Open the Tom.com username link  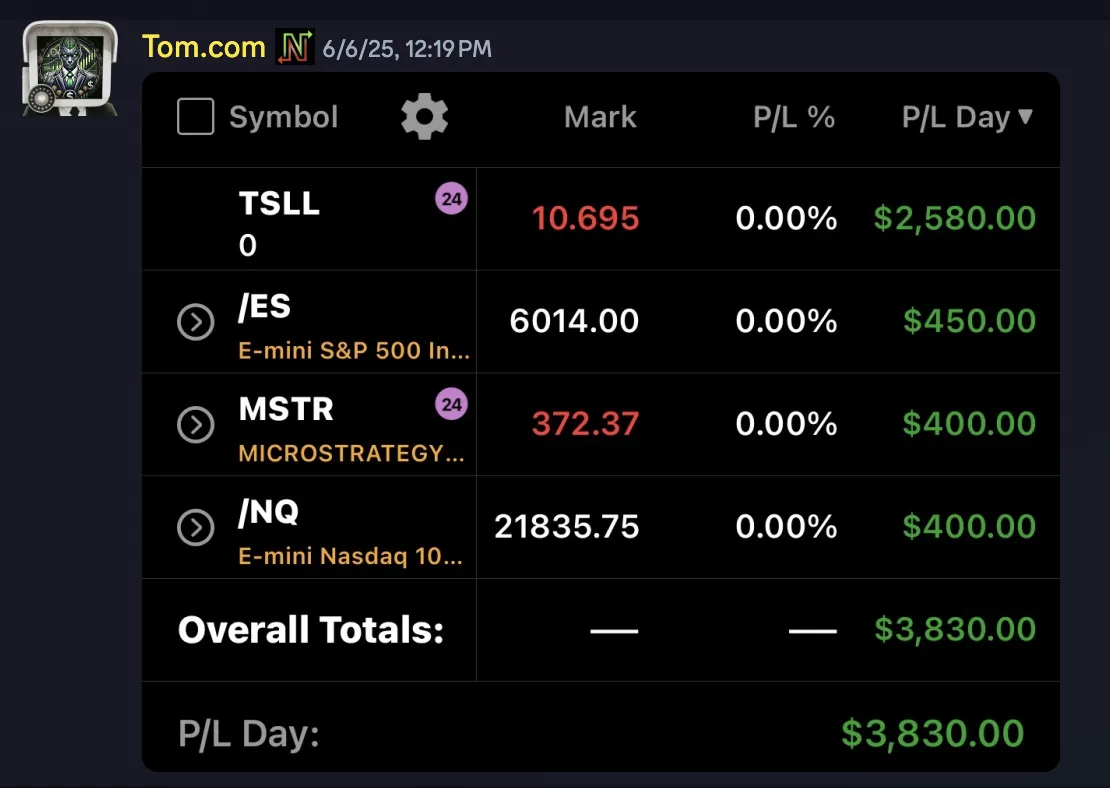[204, 47]
